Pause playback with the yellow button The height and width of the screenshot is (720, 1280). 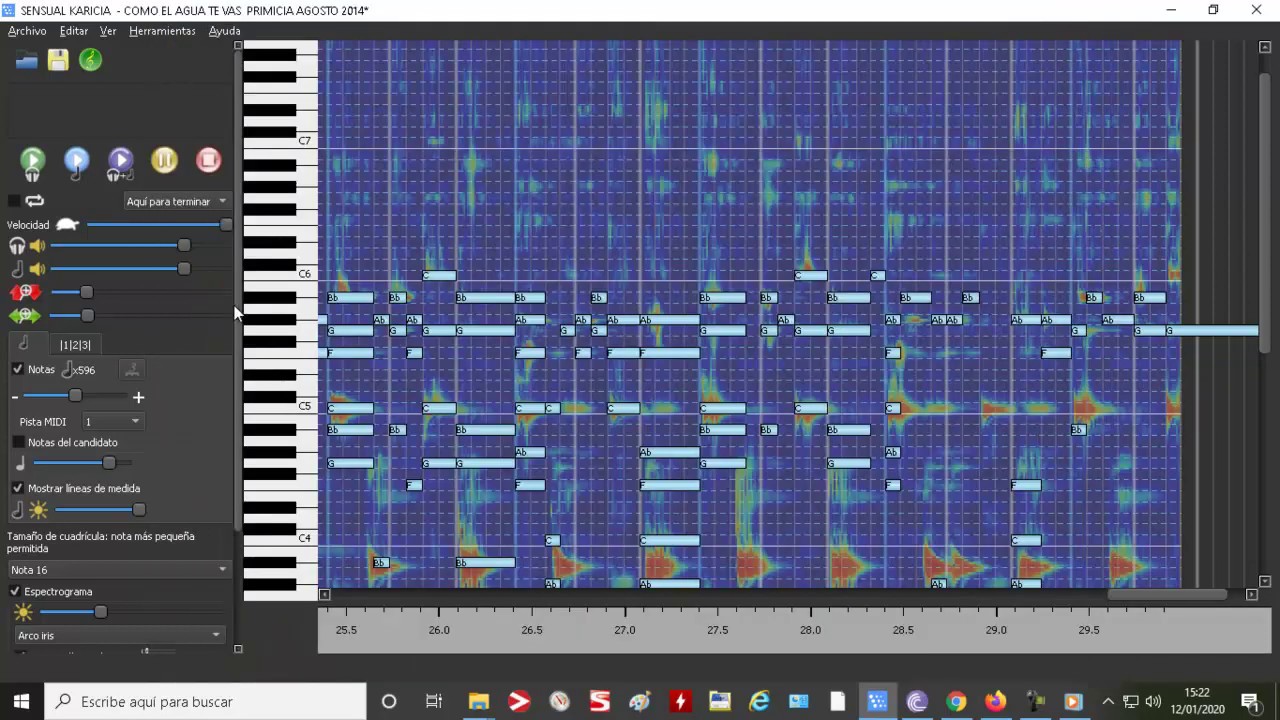tap(164, 160)
